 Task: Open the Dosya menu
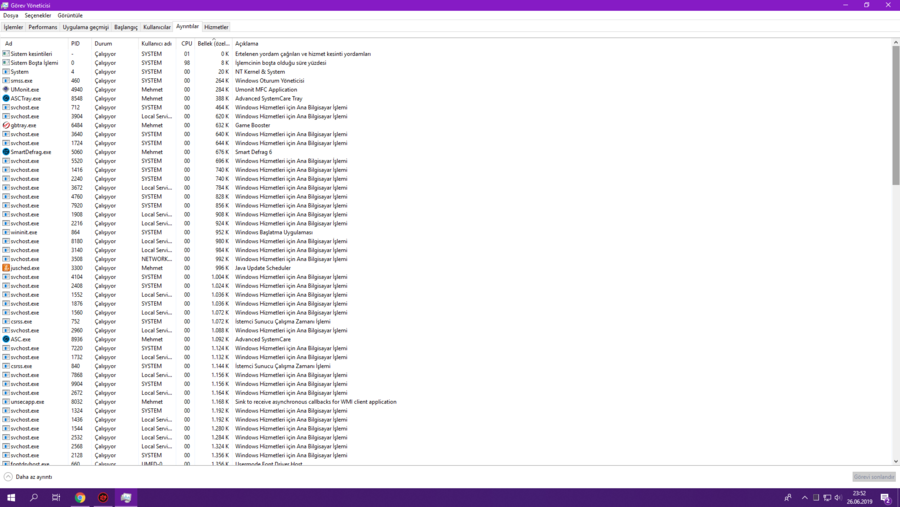coord(10,16)
